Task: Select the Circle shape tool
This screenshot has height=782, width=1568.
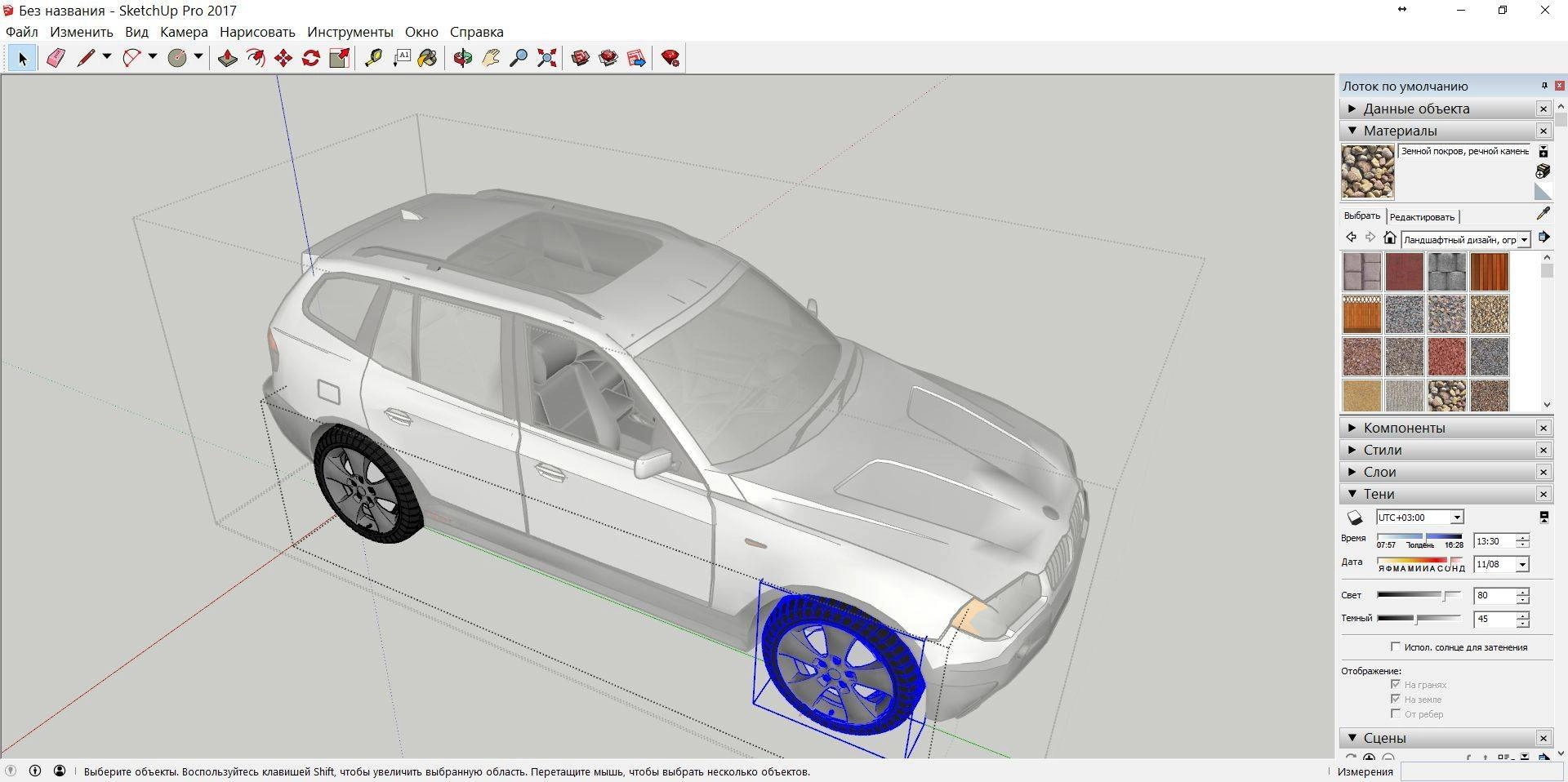Action: [x=177, y=58]
